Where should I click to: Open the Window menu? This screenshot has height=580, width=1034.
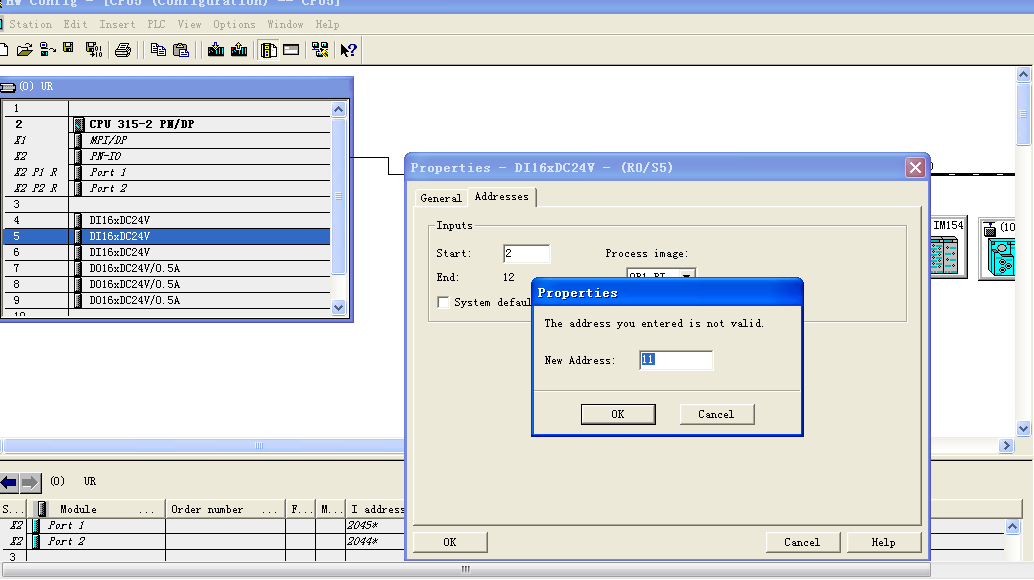(285, 24)
